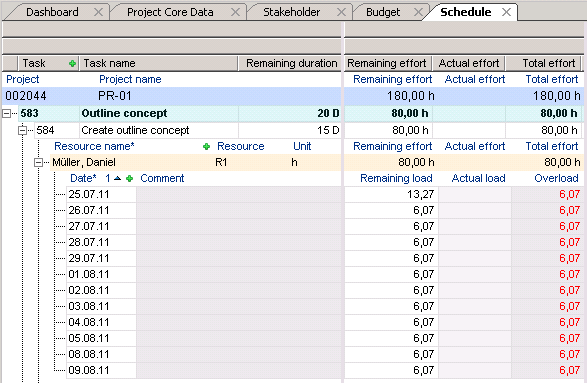Screen dimensions: 587x383
Task: Select the Comment column label
Action: pos(162,179)
